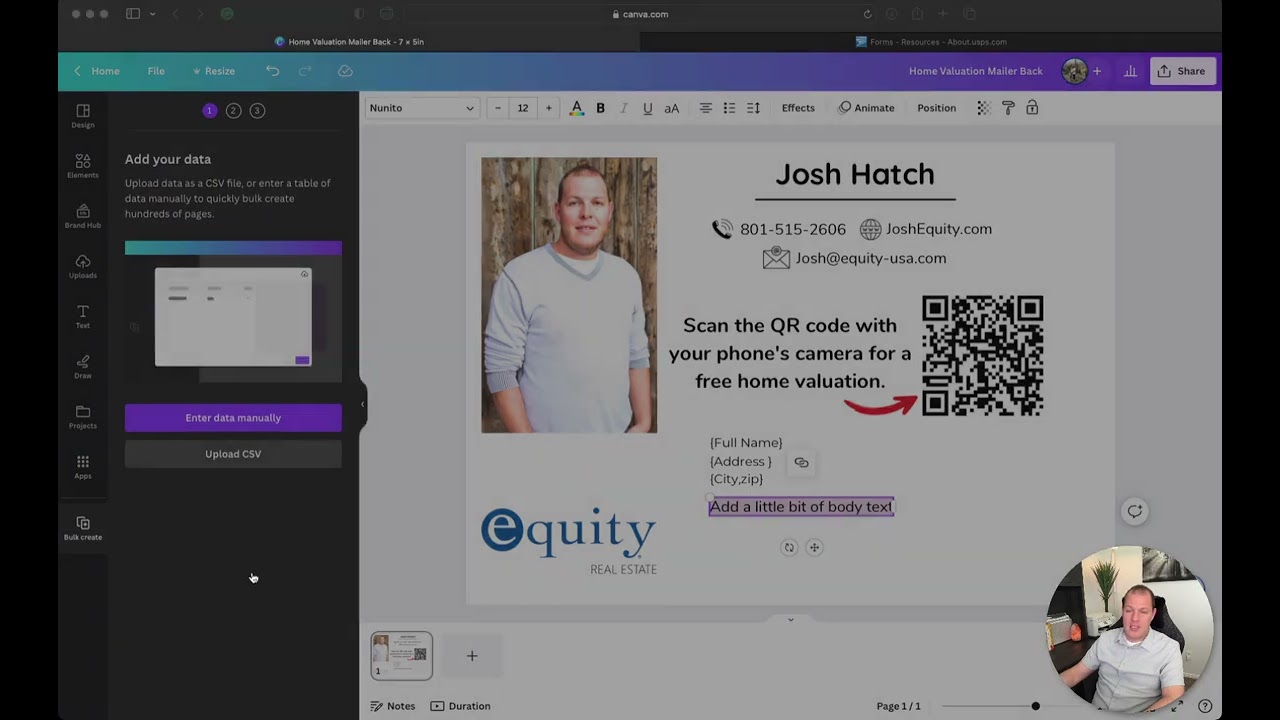Open the Notes panel

click(x=393, y=706)
